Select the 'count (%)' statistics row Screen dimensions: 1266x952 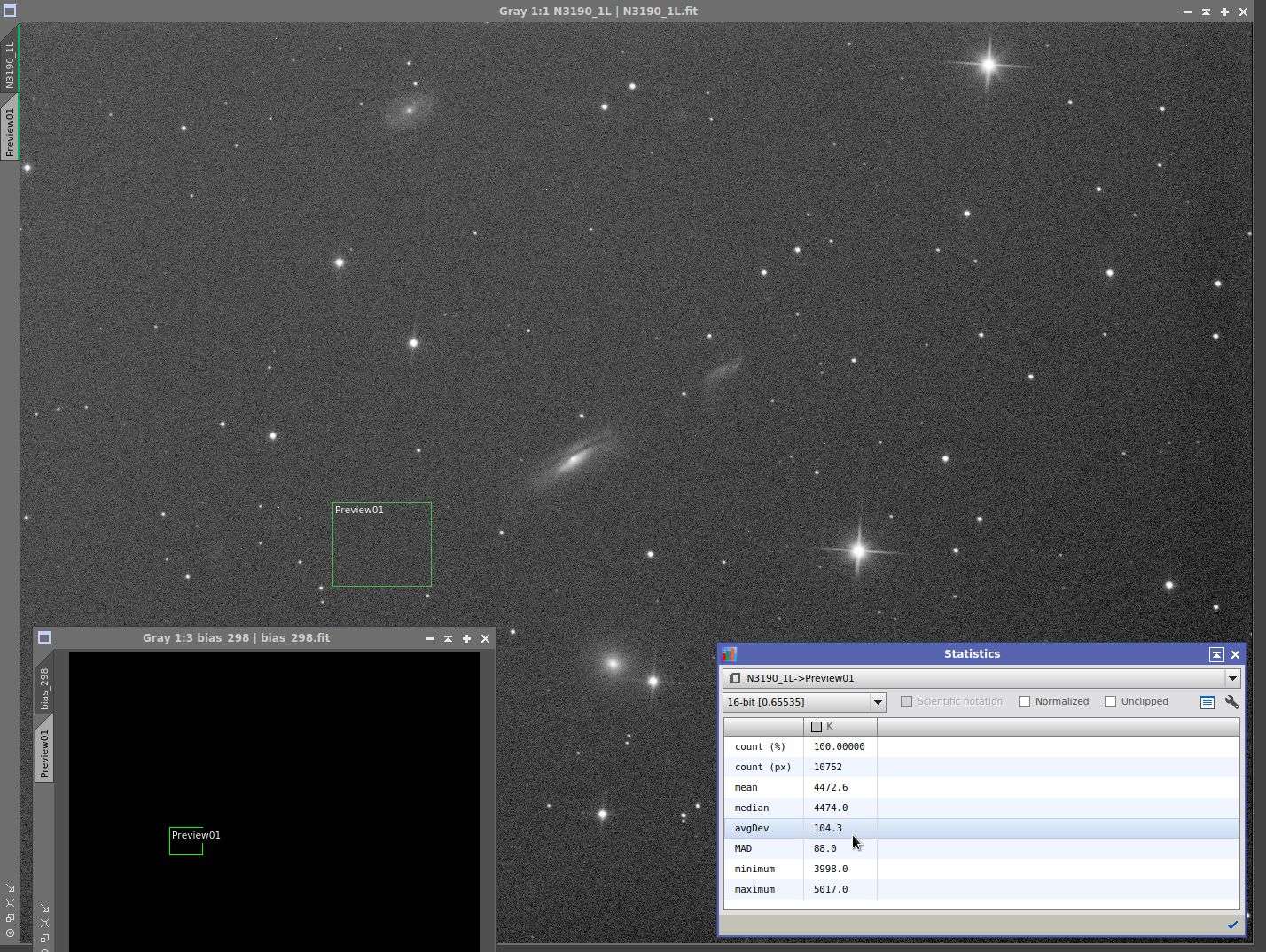[981, 746]
